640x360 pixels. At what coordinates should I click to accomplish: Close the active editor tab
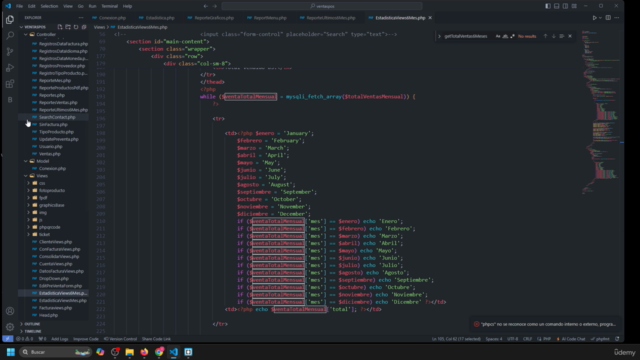coord(430,18)
